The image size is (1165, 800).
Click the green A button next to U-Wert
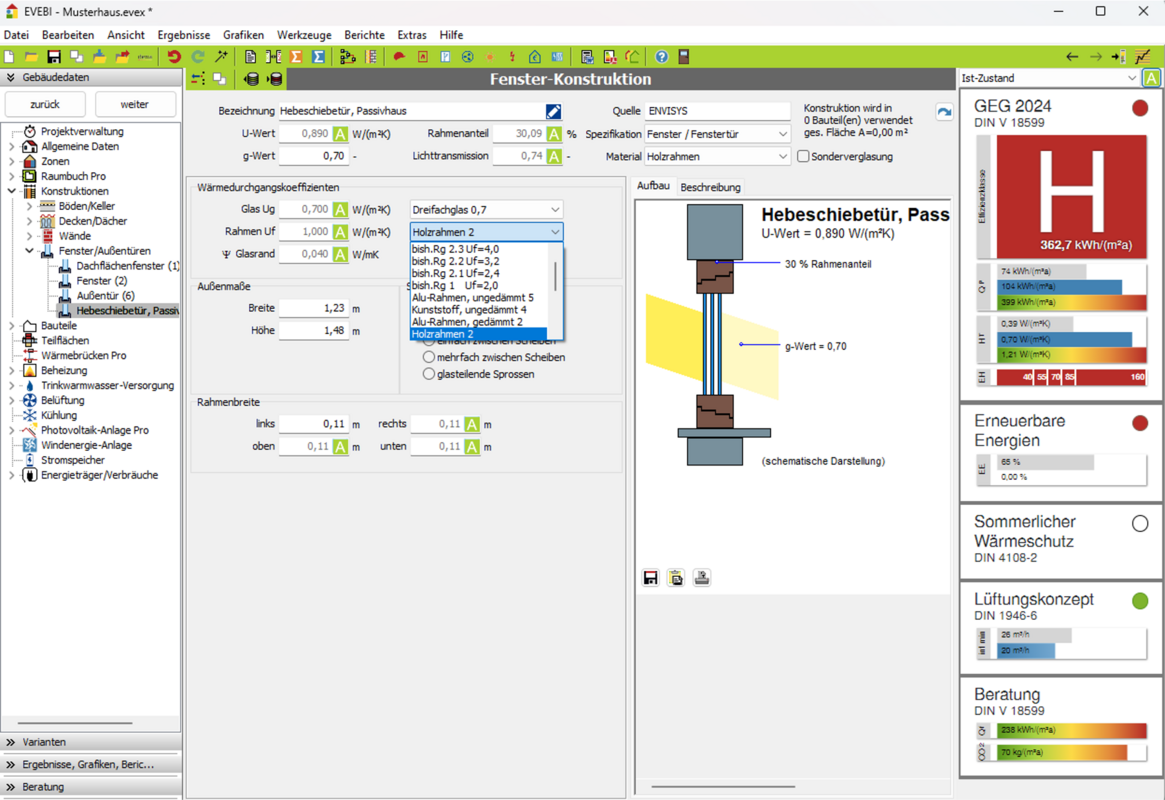[340, 134]
